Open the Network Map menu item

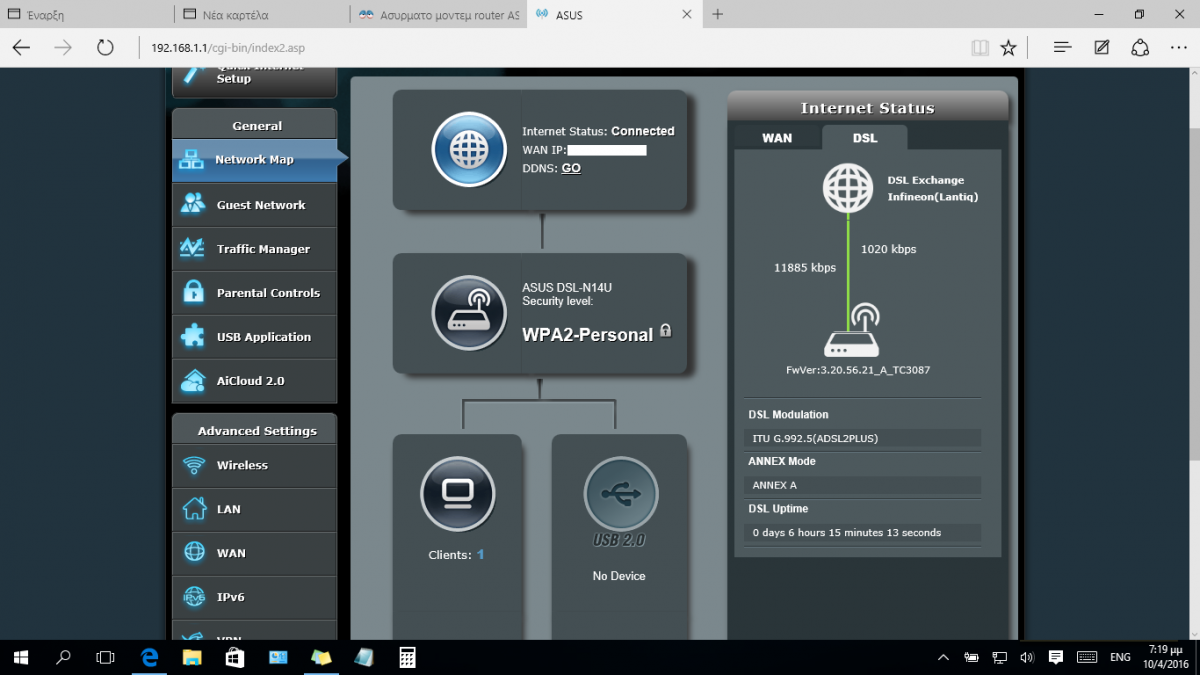click(x=254, y=160)
